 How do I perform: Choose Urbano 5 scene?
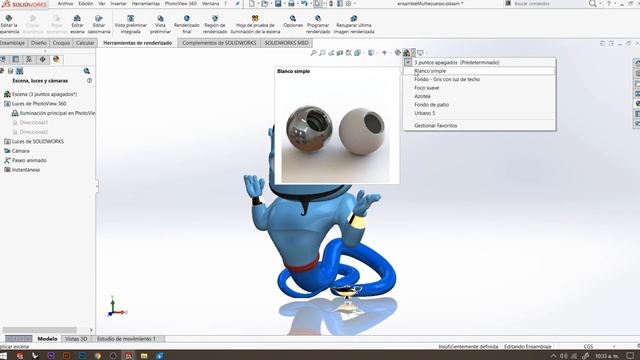(x=480, y=113)
